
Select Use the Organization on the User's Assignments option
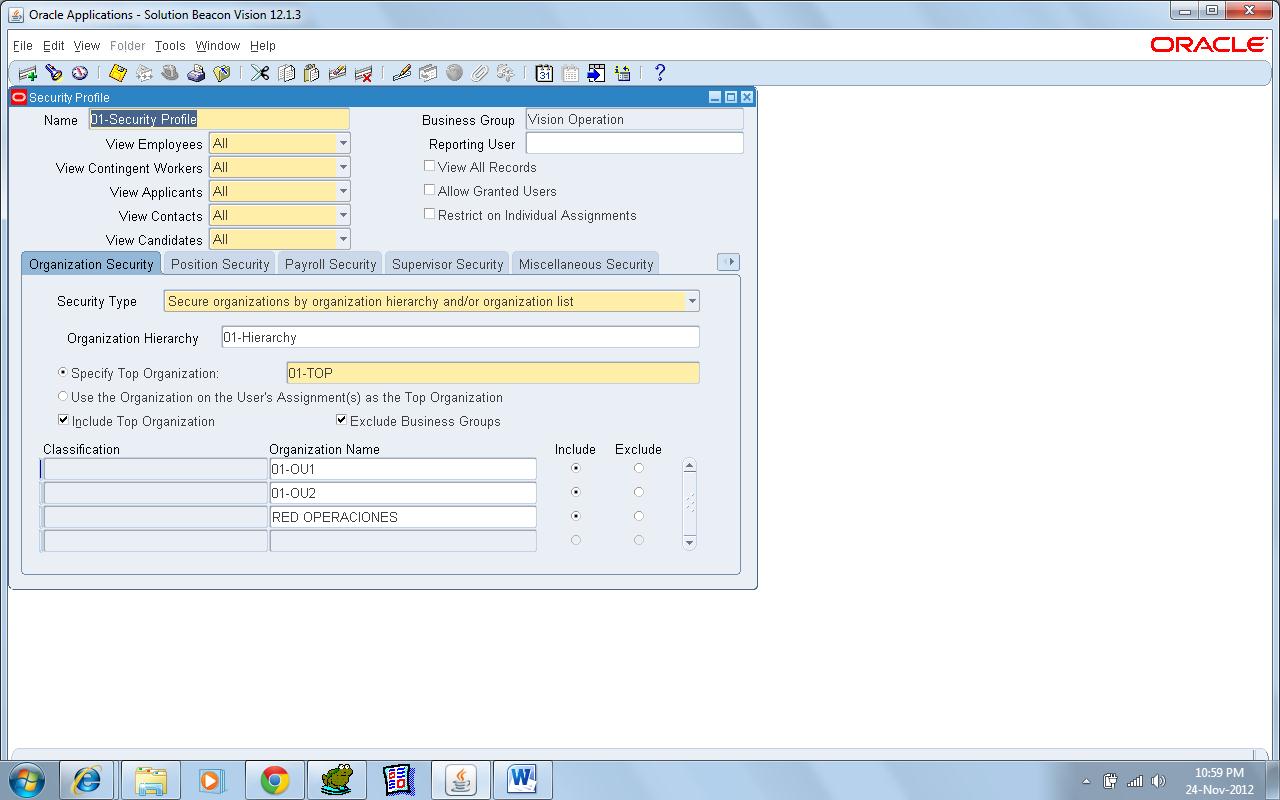pos(62,397)
